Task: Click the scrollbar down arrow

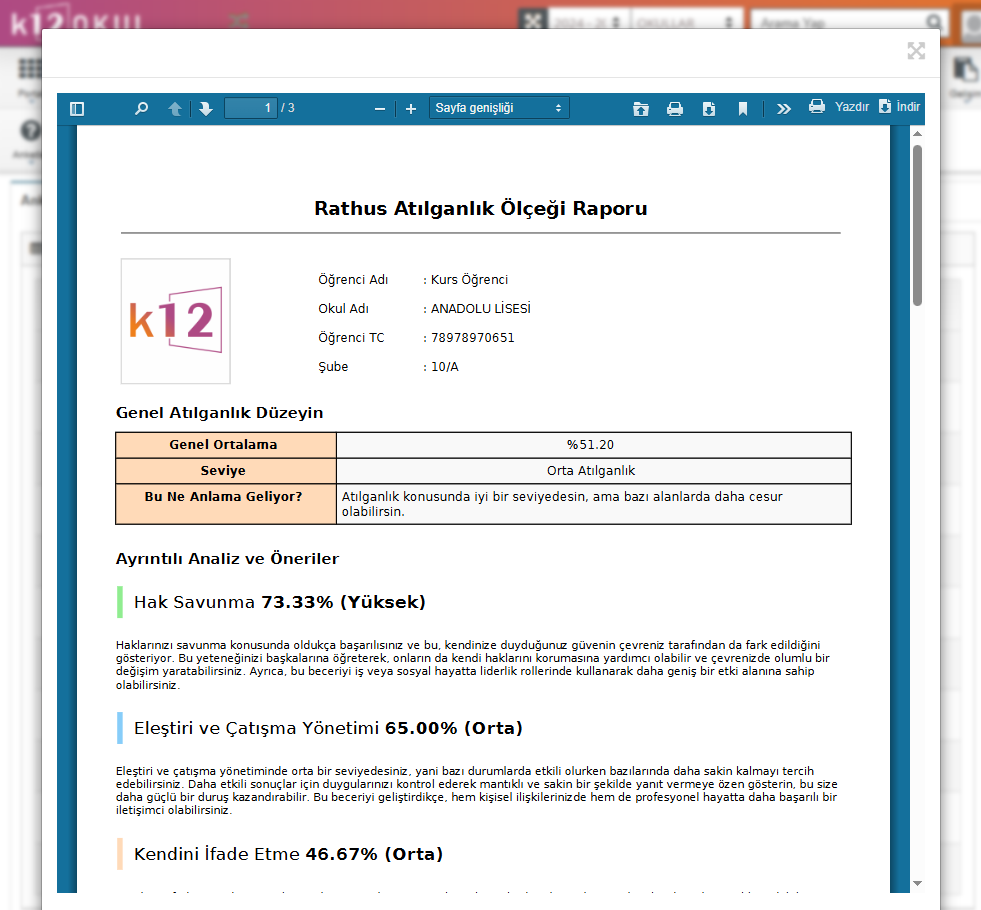Action: point(917,883)
